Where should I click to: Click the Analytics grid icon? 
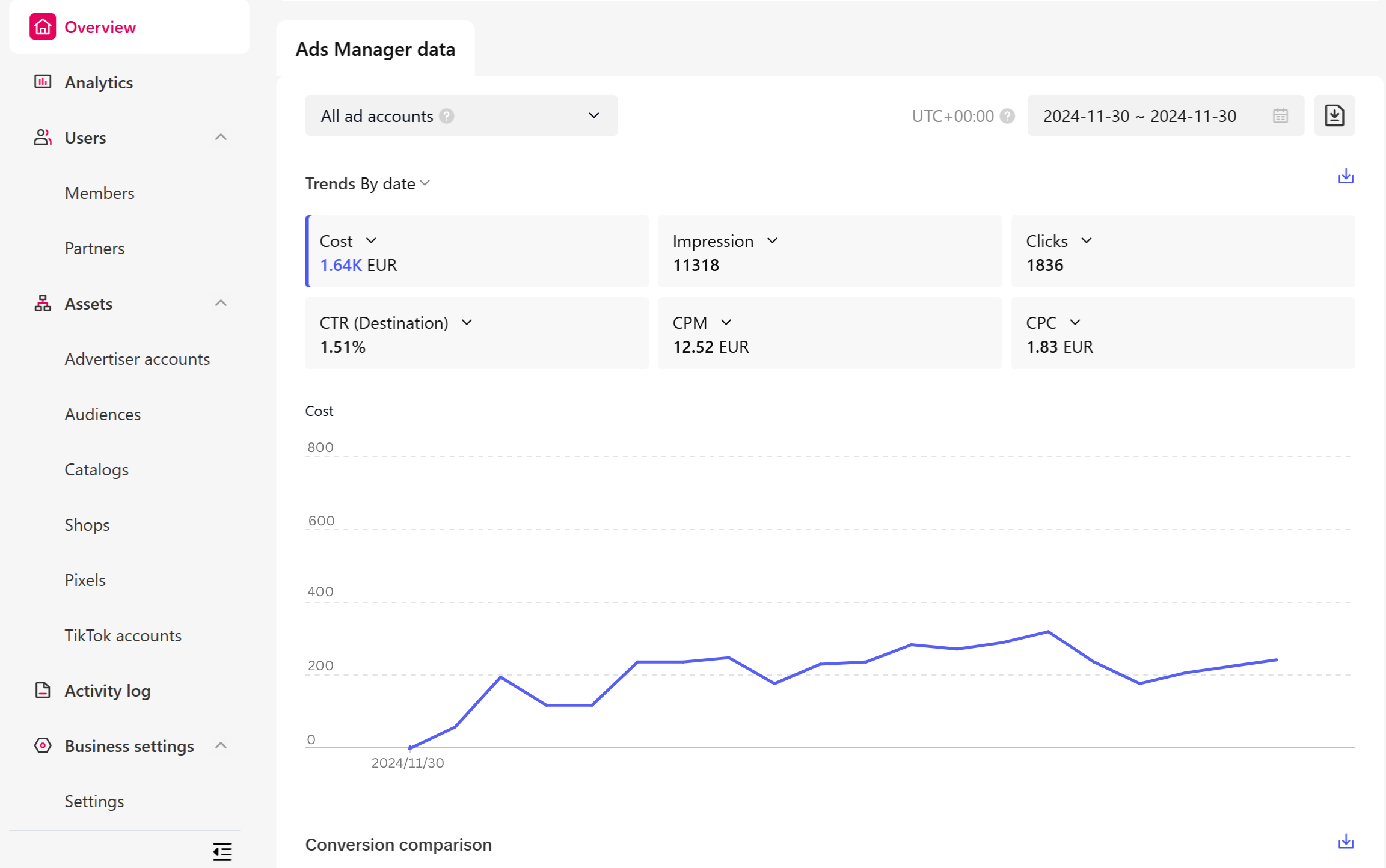42,81
